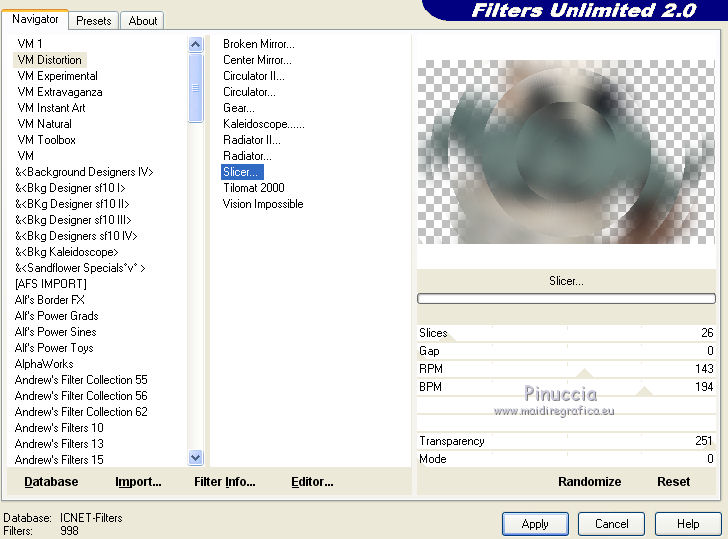This screenshot has height=539, width=728.
Task: Select &<Bkg Designers sf10 IV> category
Action: [x=76, y=236]
